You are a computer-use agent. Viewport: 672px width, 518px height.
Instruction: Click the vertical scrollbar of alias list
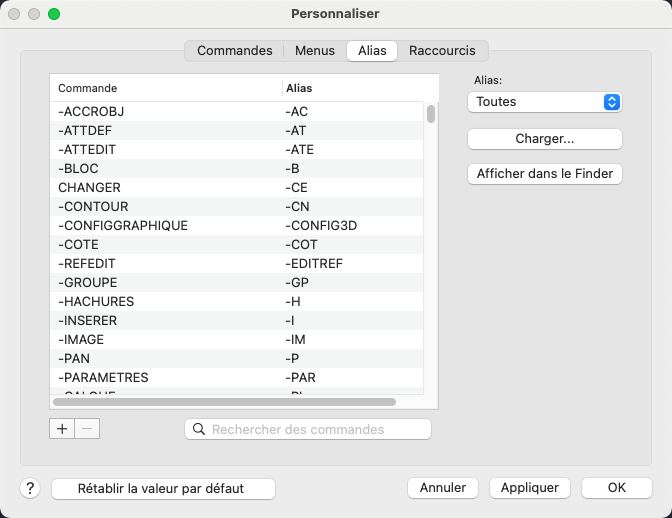pos(431,114)
